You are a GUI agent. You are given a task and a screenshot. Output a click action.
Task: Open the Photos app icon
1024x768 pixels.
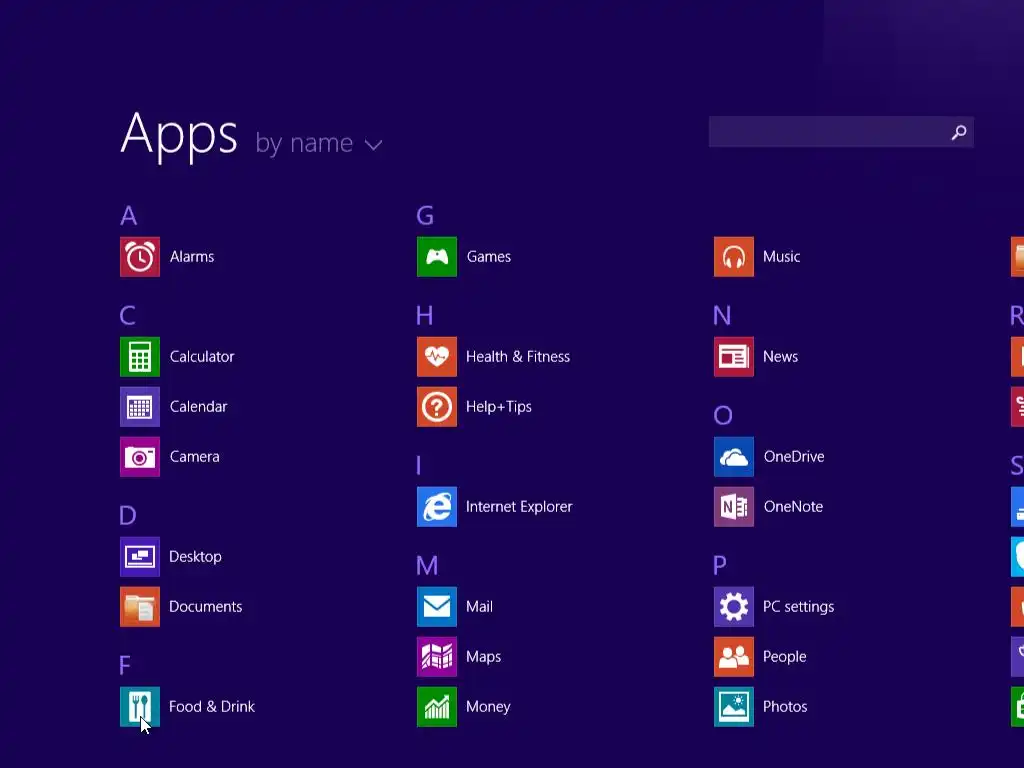click(734, 707)
